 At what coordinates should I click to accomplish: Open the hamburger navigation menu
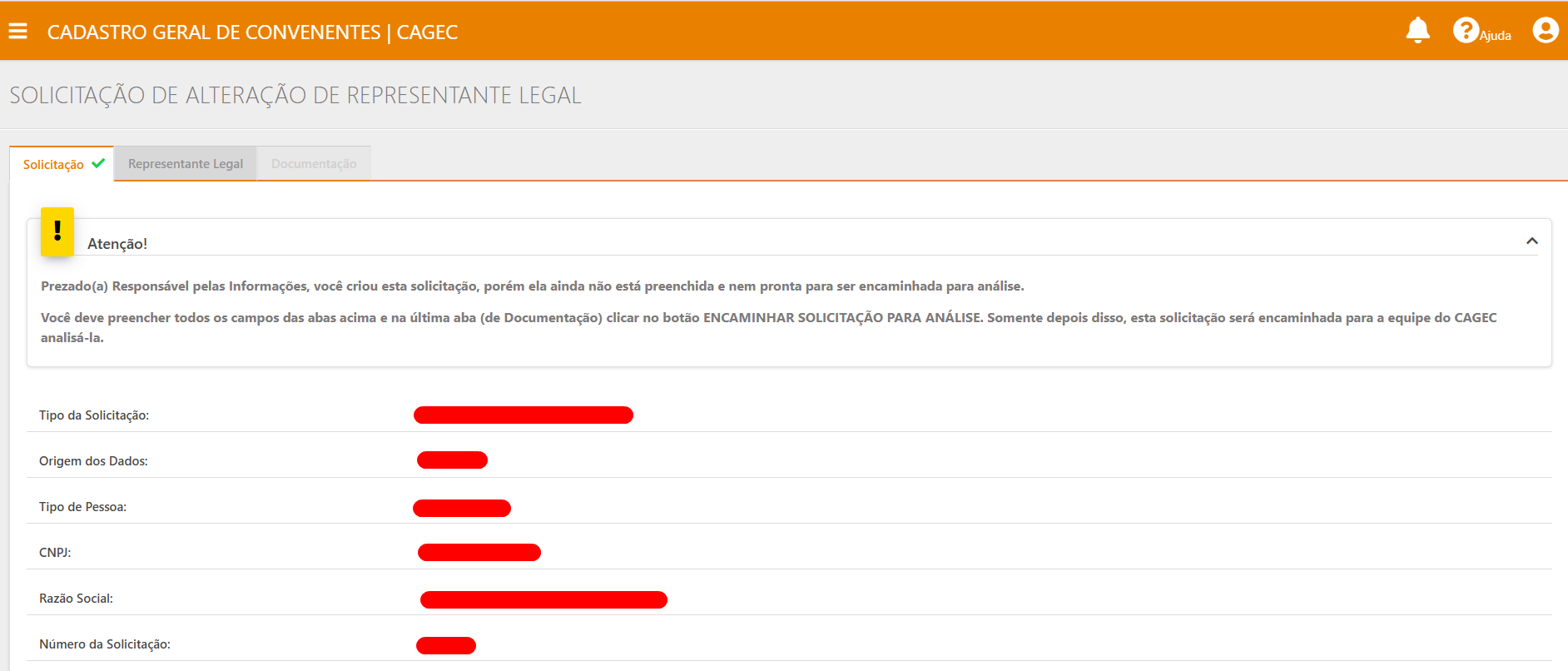tap(18, 32)
